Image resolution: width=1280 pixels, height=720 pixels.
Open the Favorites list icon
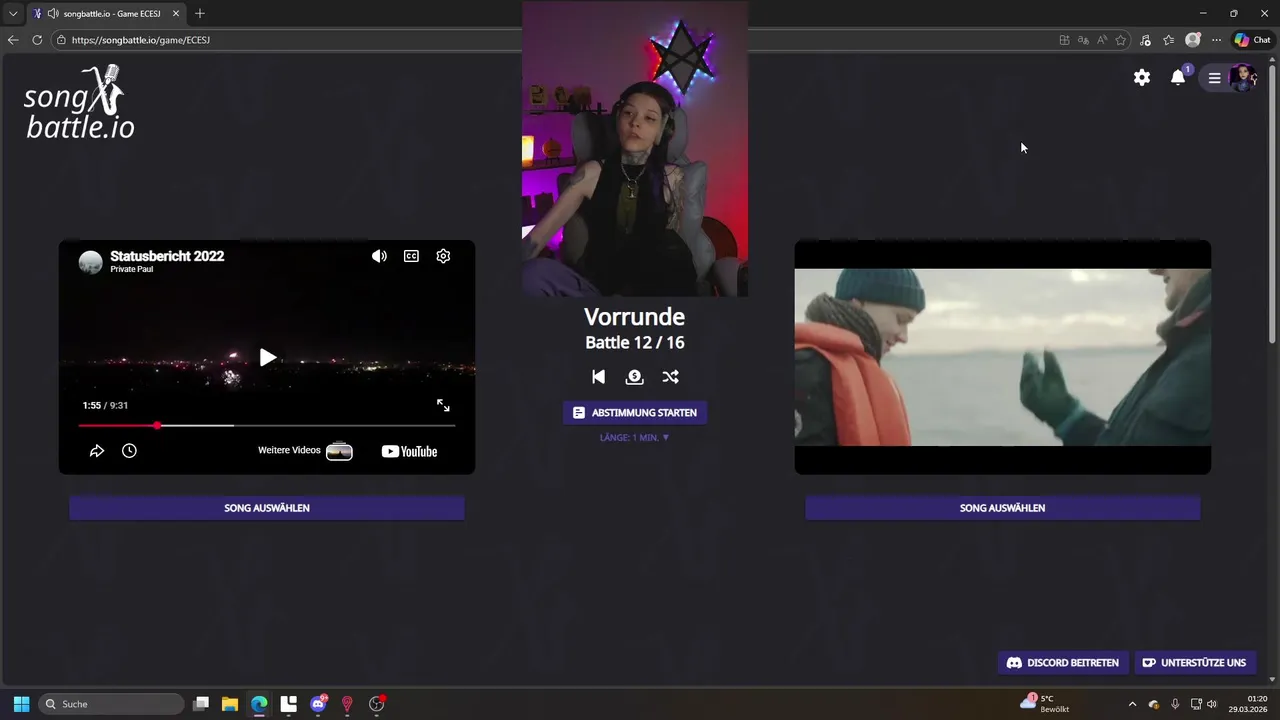click(1168, 40)
